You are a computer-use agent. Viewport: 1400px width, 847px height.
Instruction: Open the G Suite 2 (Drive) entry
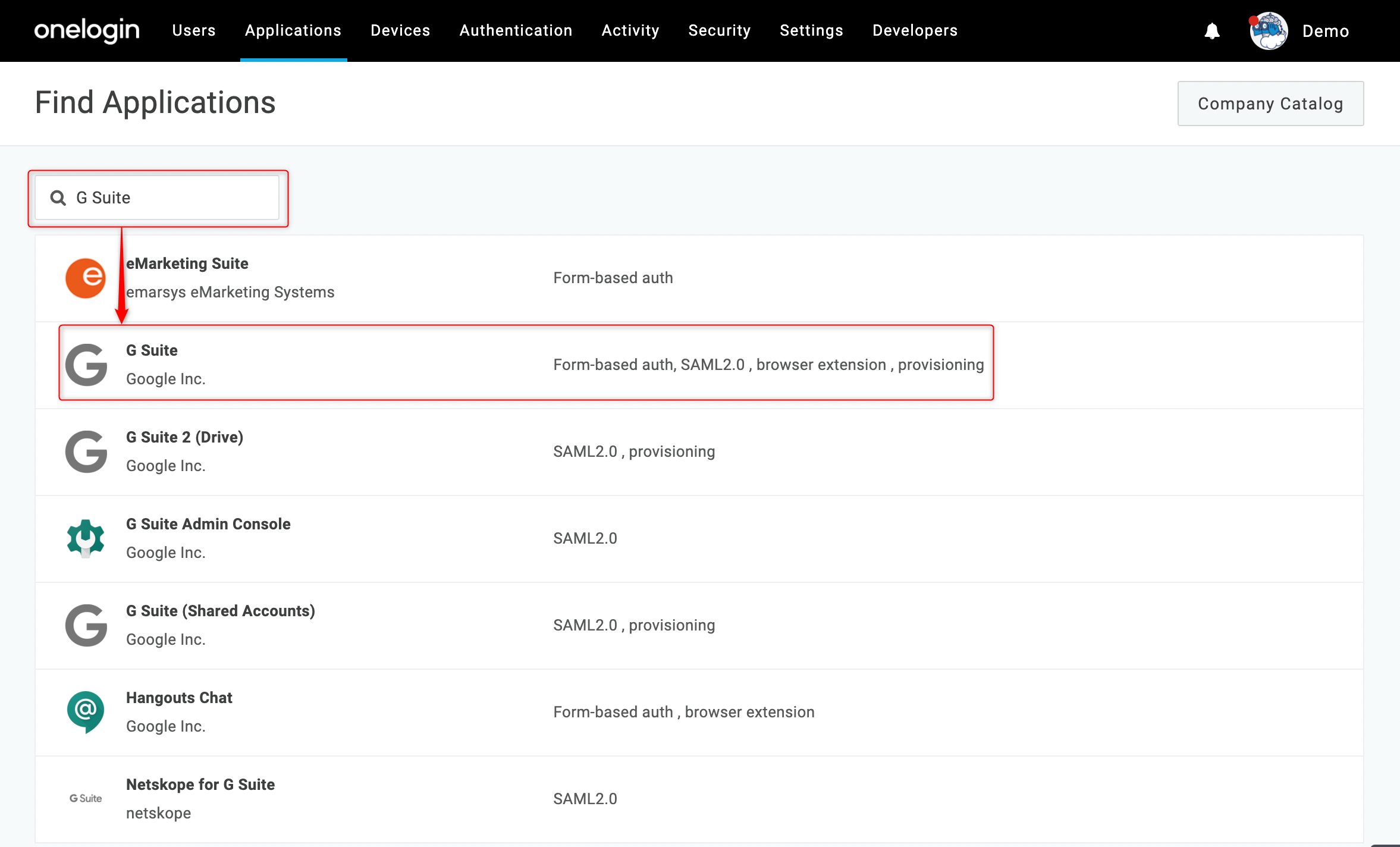pyautogui.click(x=699, y=451)
